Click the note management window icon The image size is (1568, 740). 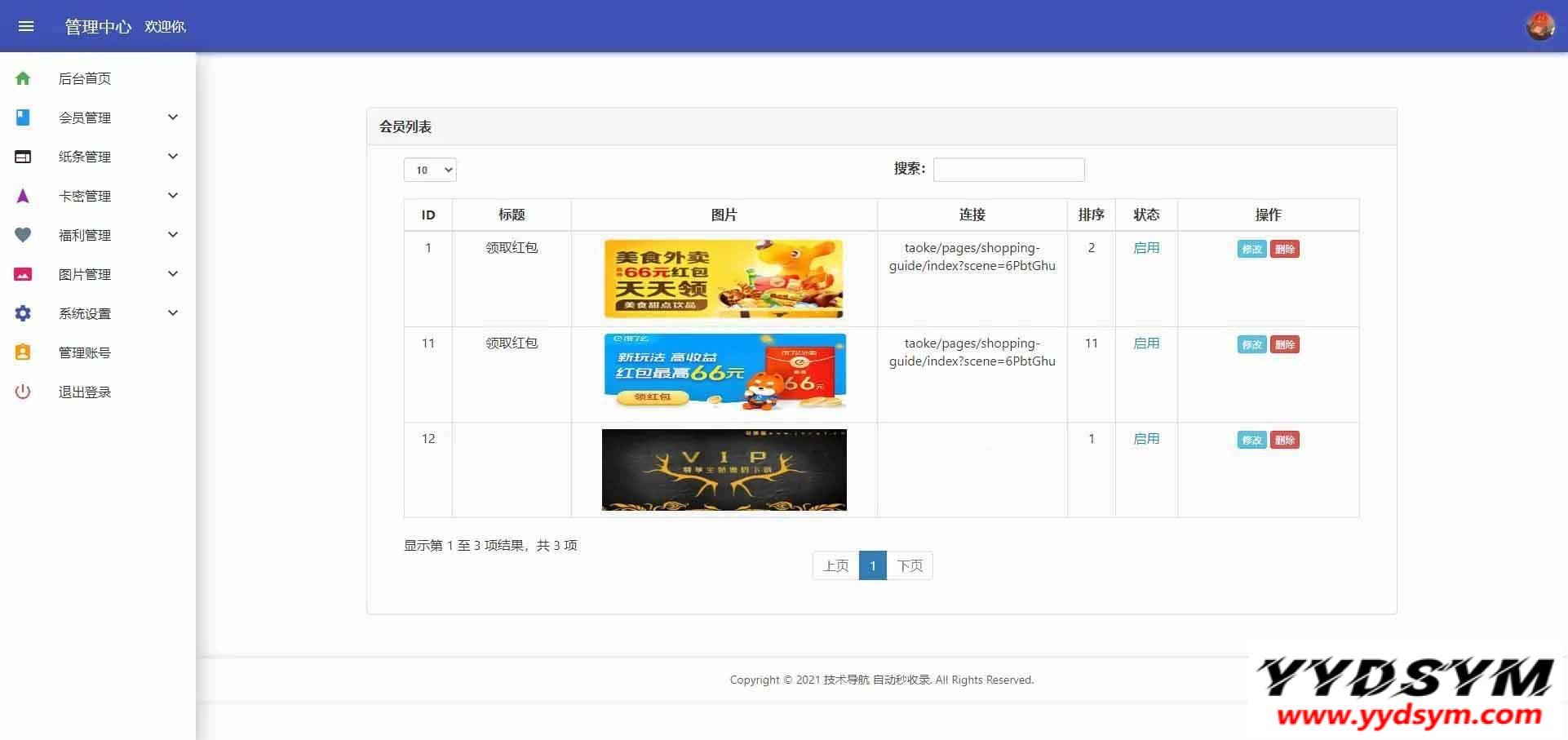23,157
